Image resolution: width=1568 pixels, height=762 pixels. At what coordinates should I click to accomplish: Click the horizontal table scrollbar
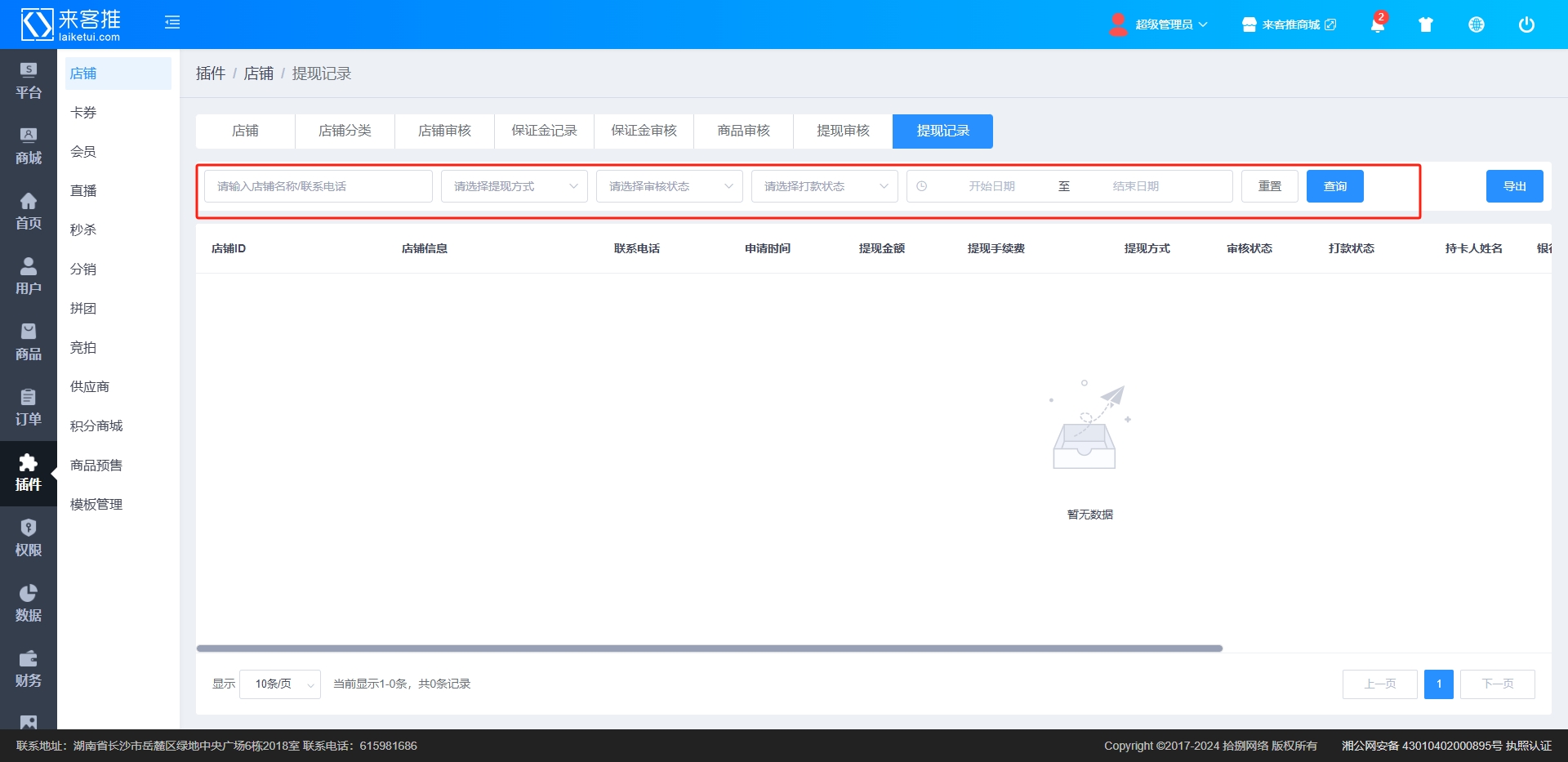(709, 648)
